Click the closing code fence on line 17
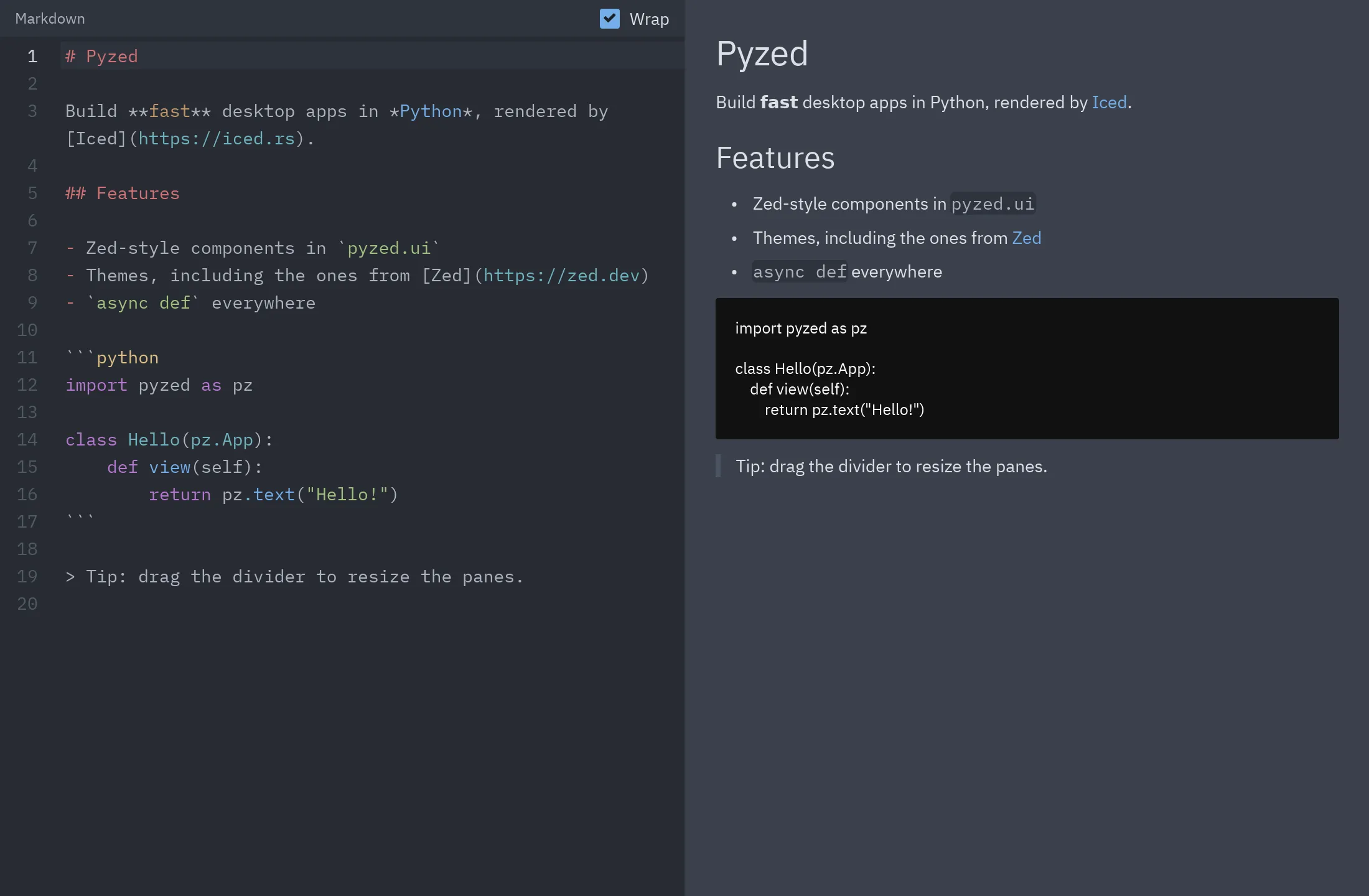 80,518
